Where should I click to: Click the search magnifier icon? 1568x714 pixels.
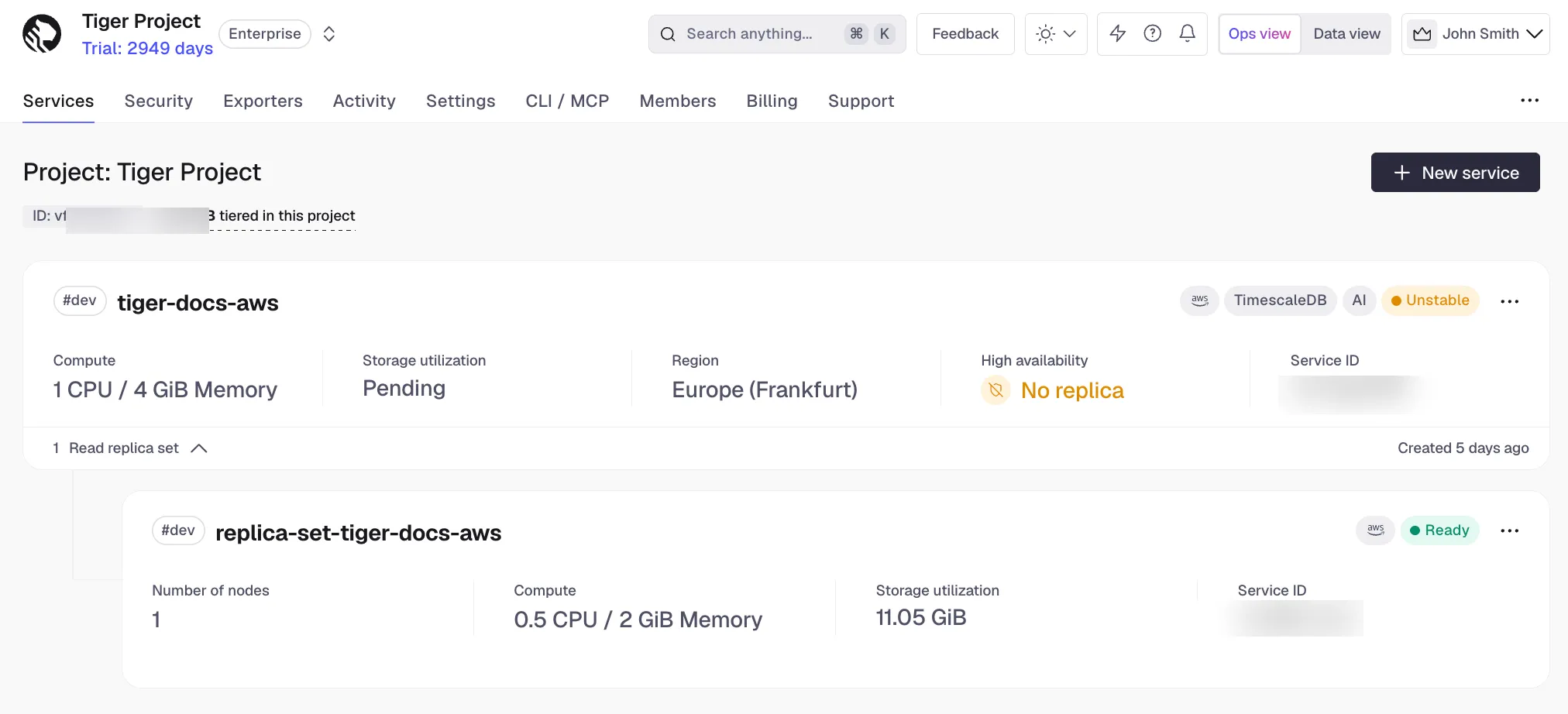click(668, 34)
